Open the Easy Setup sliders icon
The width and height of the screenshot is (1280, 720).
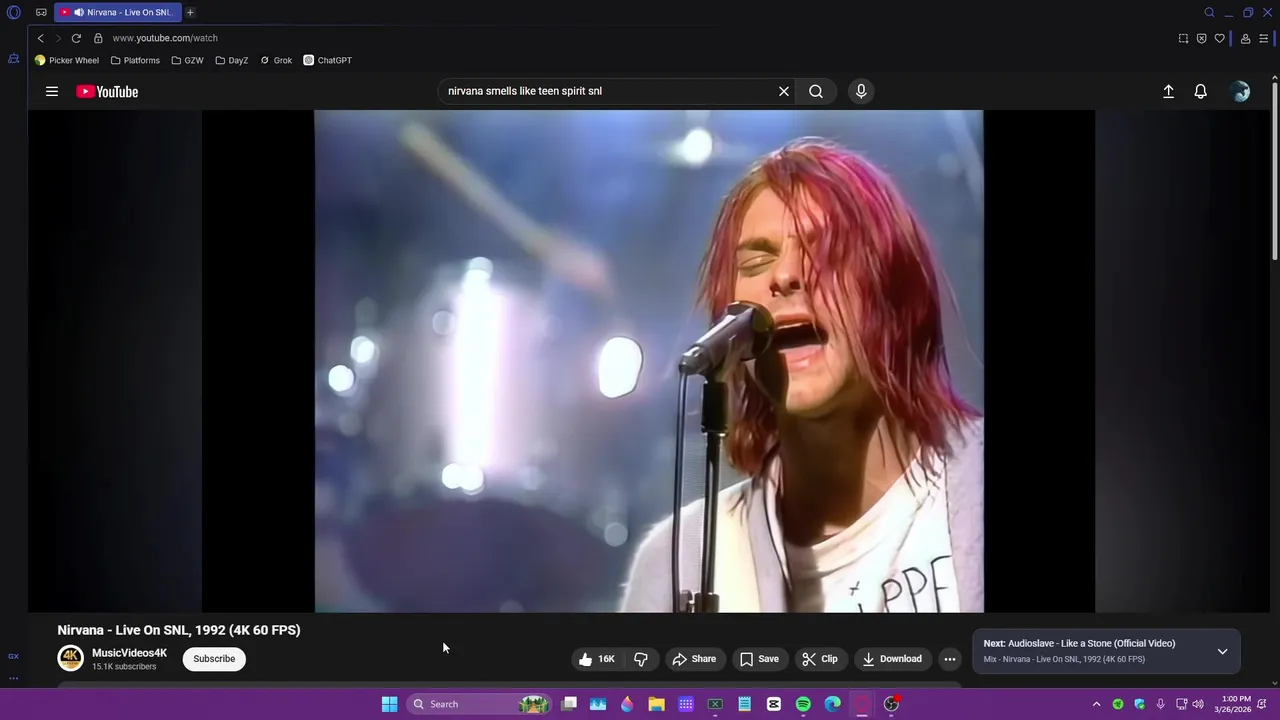click(1264, 38)
